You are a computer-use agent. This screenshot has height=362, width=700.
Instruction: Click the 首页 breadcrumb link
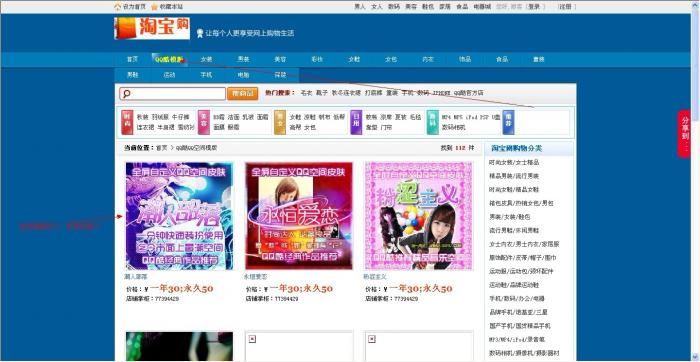coord(161,148)
